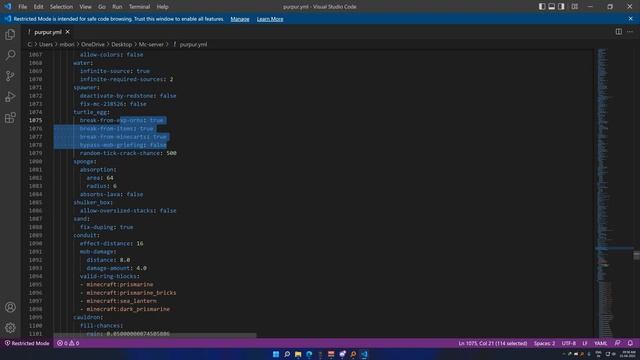Screen dimensions: 640x360
Task: Open the Manage gear icon
Action: point(10,327)
